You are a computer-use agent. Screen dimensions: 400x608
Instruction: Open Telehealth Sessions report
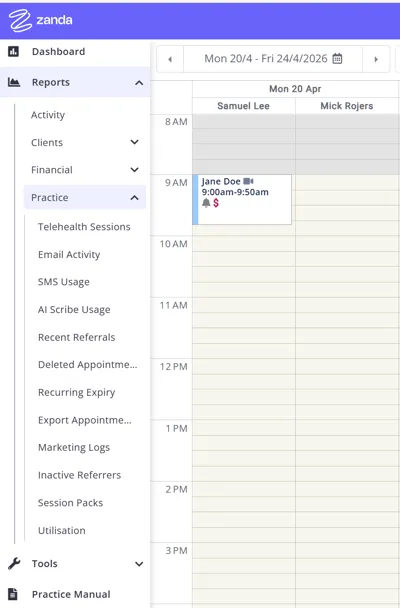(84, 227)
